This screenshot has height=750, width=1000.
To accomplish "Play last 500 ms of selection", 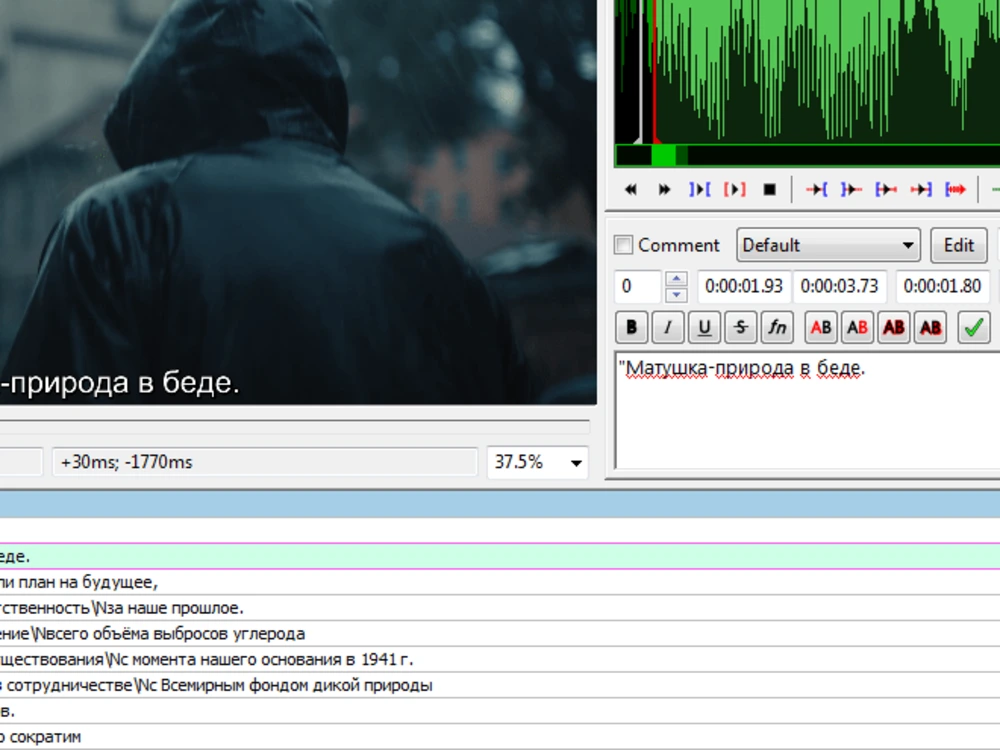I will point(921,189).
